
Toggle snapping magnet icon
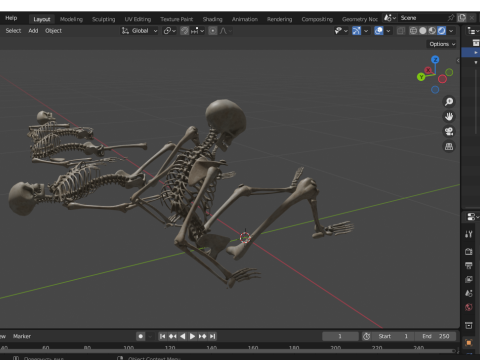(184, 31)
